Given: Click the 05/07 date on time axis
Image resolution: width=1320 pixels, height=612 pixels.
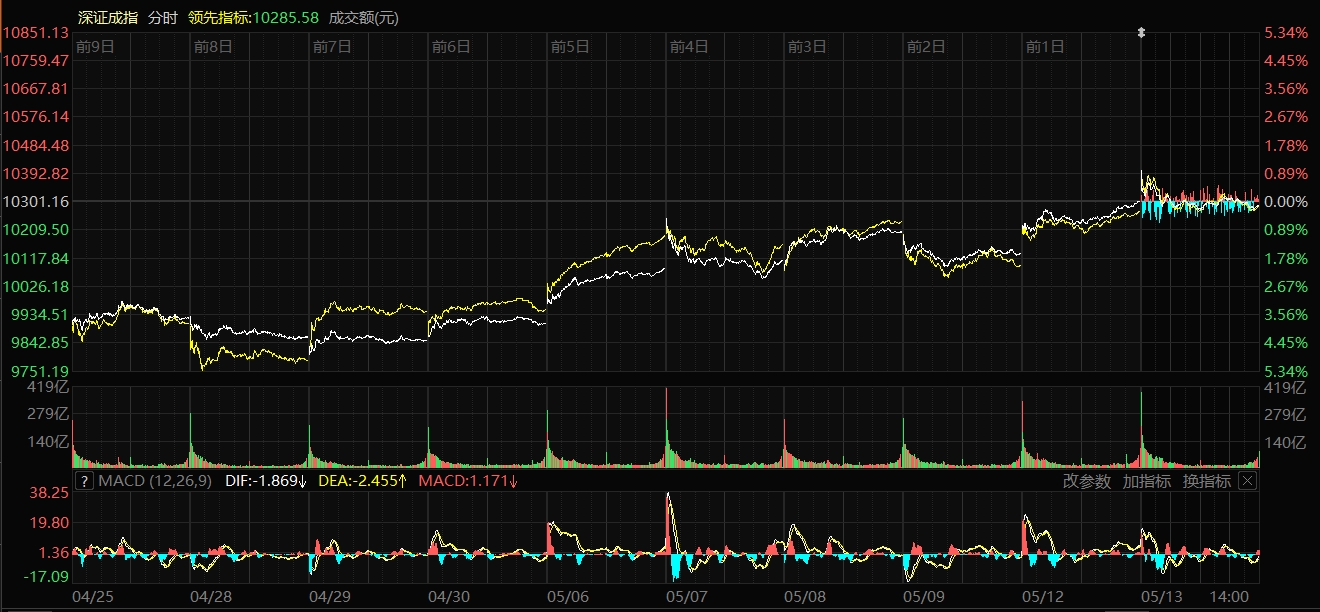Looking at the screenshot, I should [x=688, y=596].
